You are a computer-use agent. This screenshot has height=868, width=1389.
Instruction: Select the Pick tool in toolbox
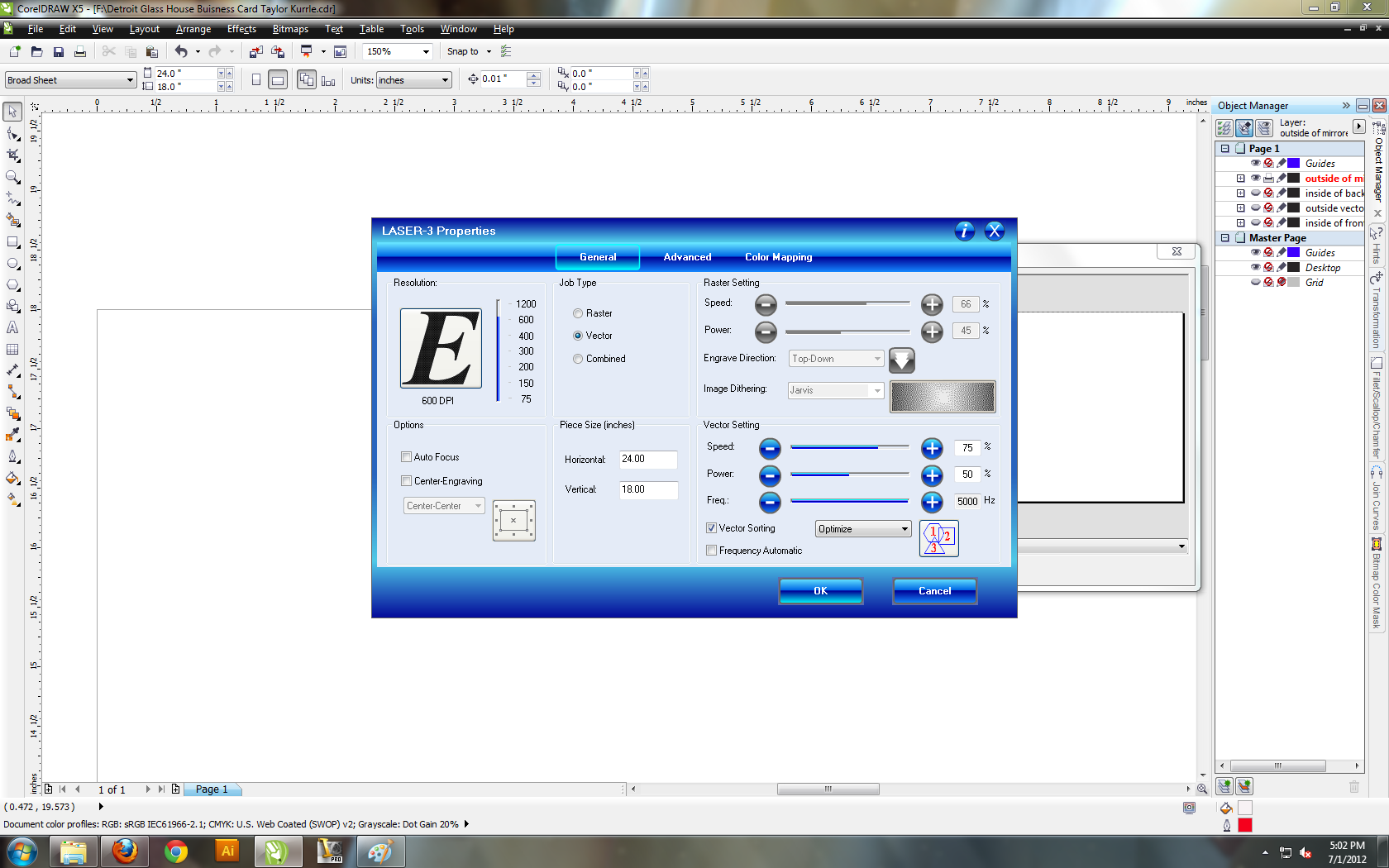[12, 111]
